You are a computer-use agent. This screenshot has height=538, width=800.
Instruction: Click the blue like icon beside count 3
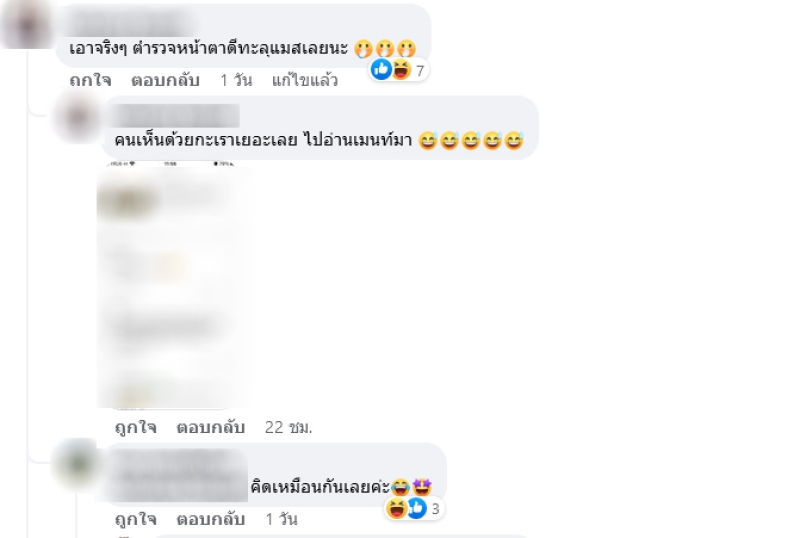tap(417, 508)
